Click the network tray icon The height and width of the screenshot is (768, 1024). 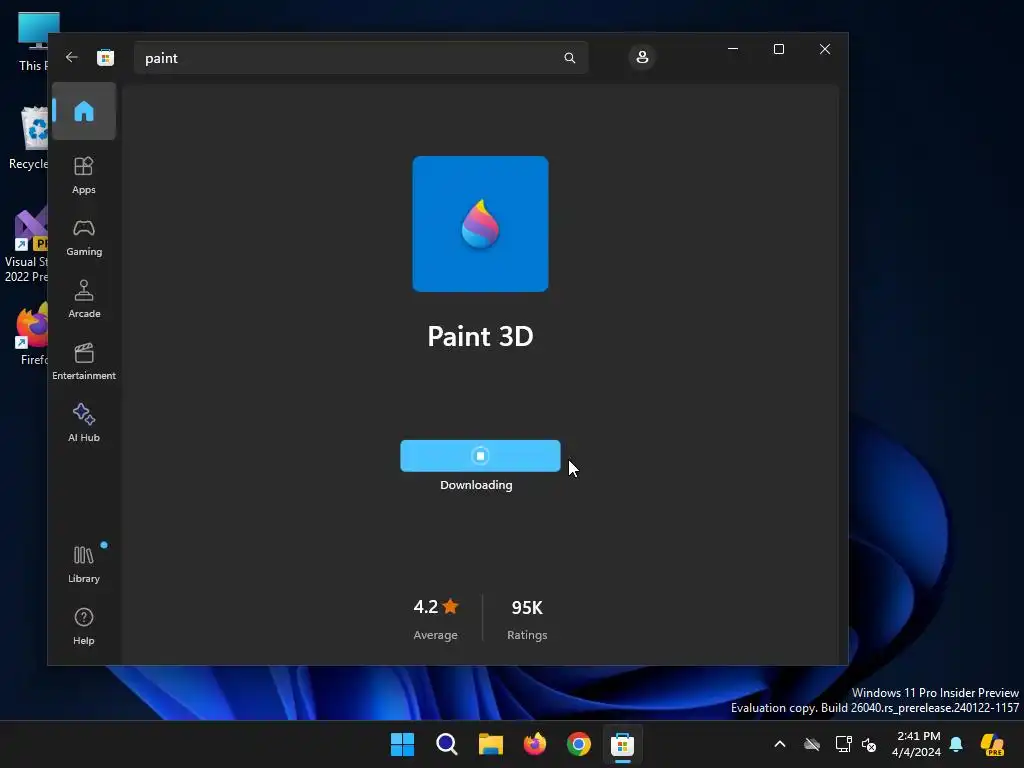pos(843,744)
